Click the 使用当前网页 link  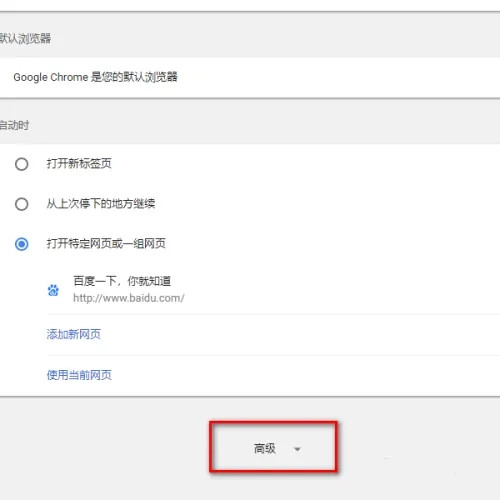tap(79, 375)
